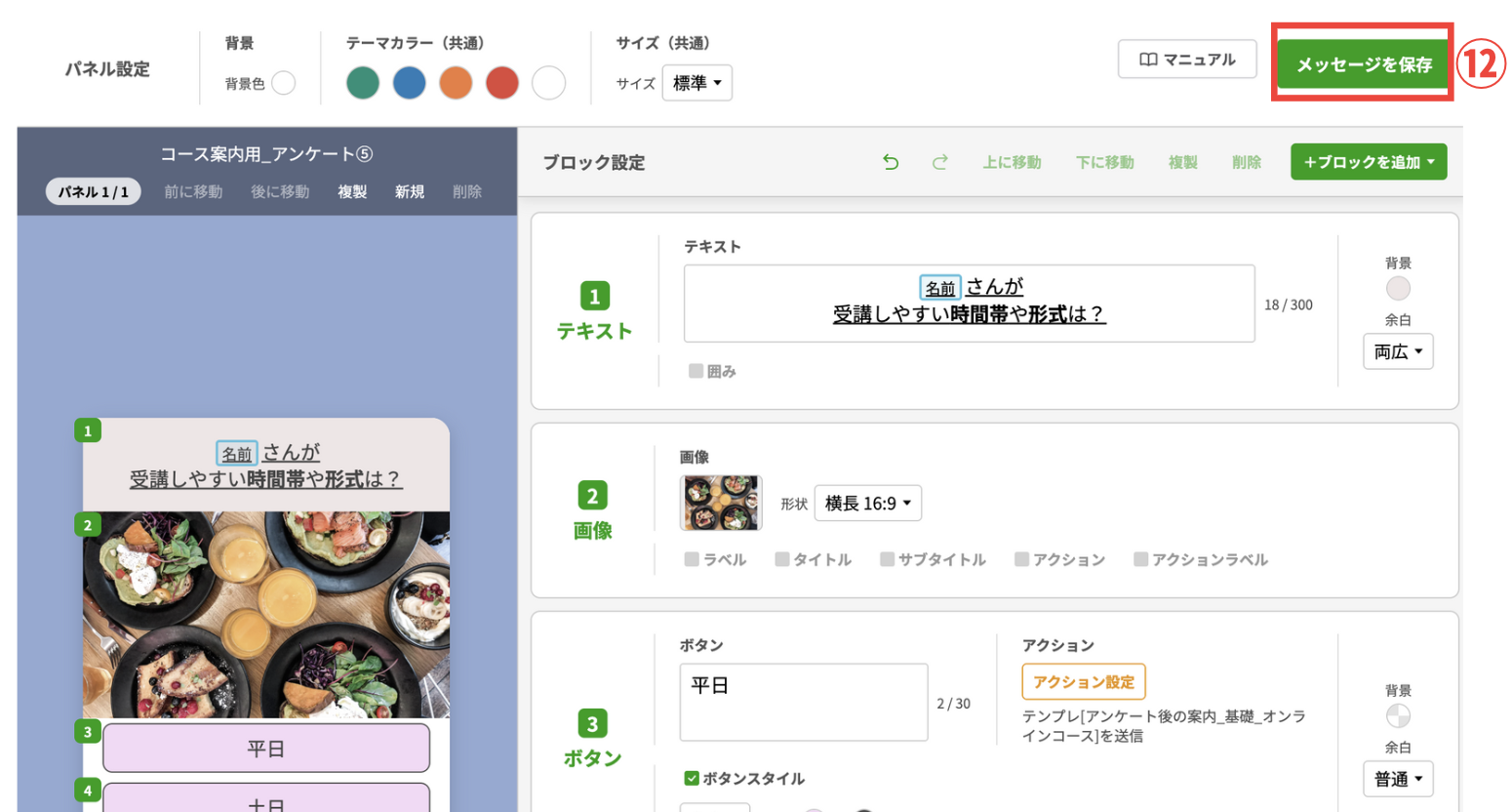Select block number 2 badge in preview
Image resolution: width=1512 pixels, height=812 pixels.
pos(88,525)
